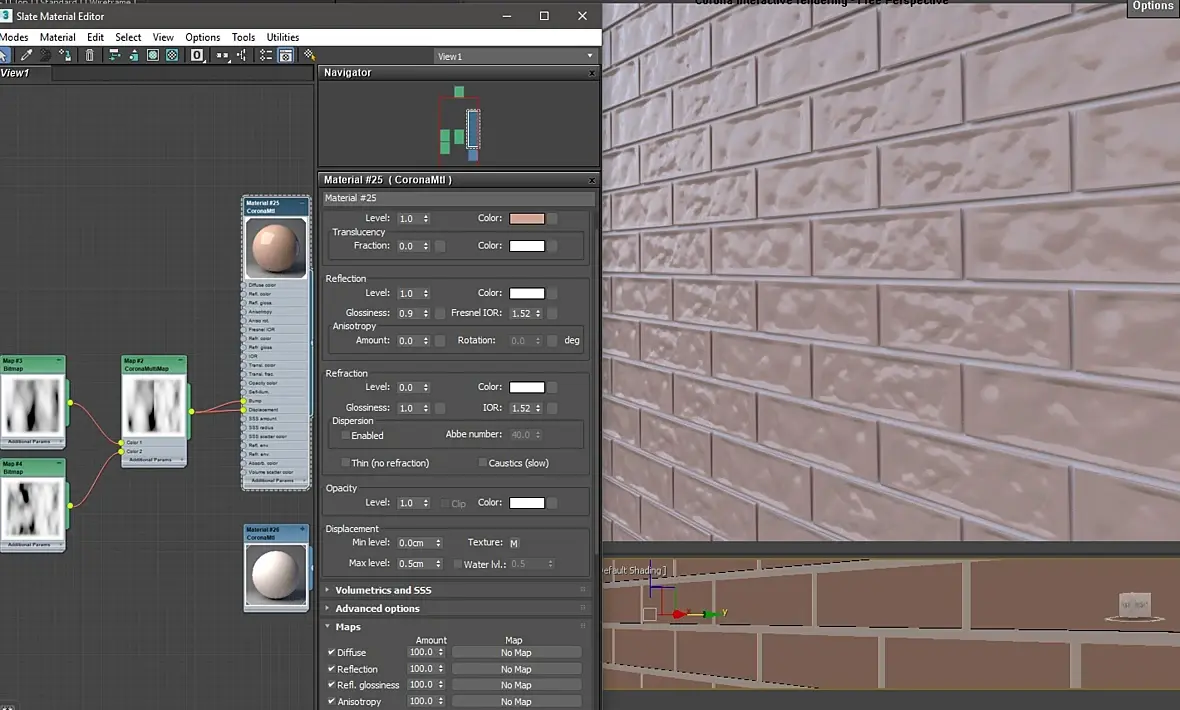Close the Navigator panel
1180x710 pixels.
(592, 73)
